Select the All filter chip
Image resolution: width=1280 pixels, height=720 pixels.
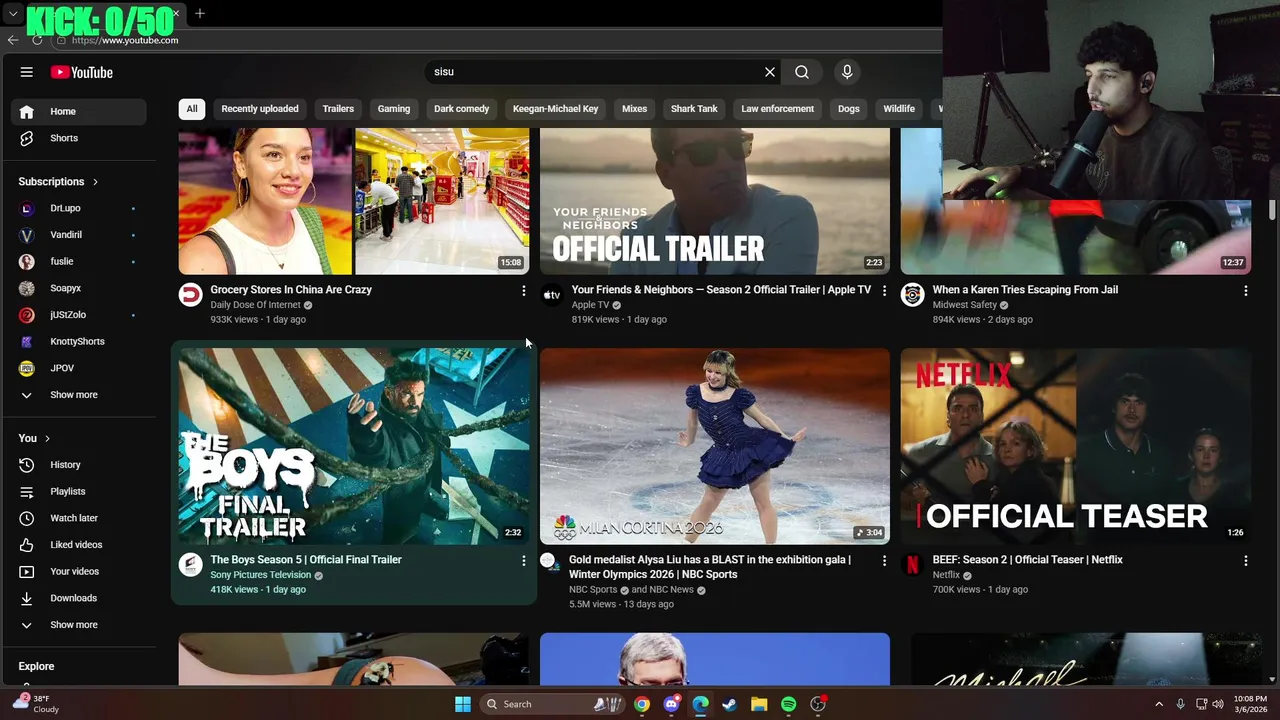(x=192, y=109)
